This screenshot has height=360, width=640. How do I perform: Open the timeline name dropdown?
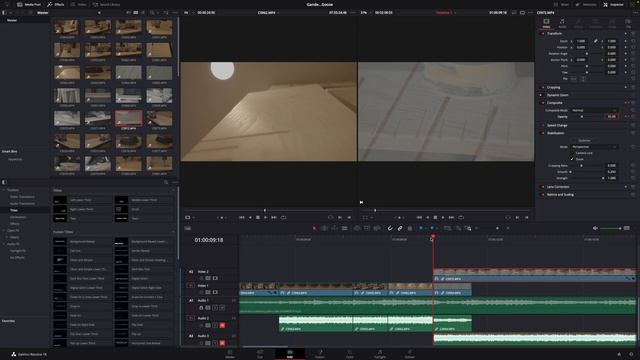(445, 13)
